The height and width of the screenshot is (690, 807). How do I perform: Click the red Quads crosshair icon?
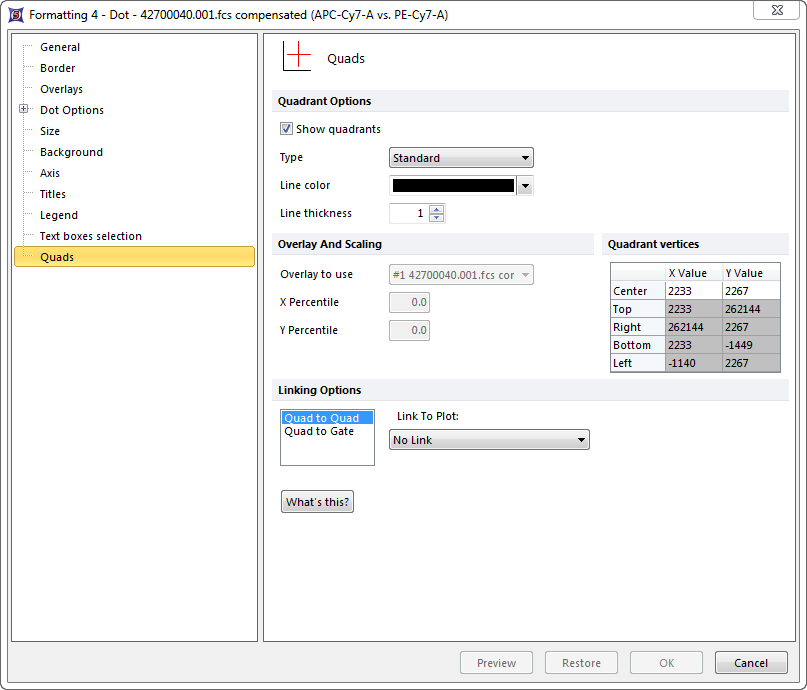[x=297, y=57]
